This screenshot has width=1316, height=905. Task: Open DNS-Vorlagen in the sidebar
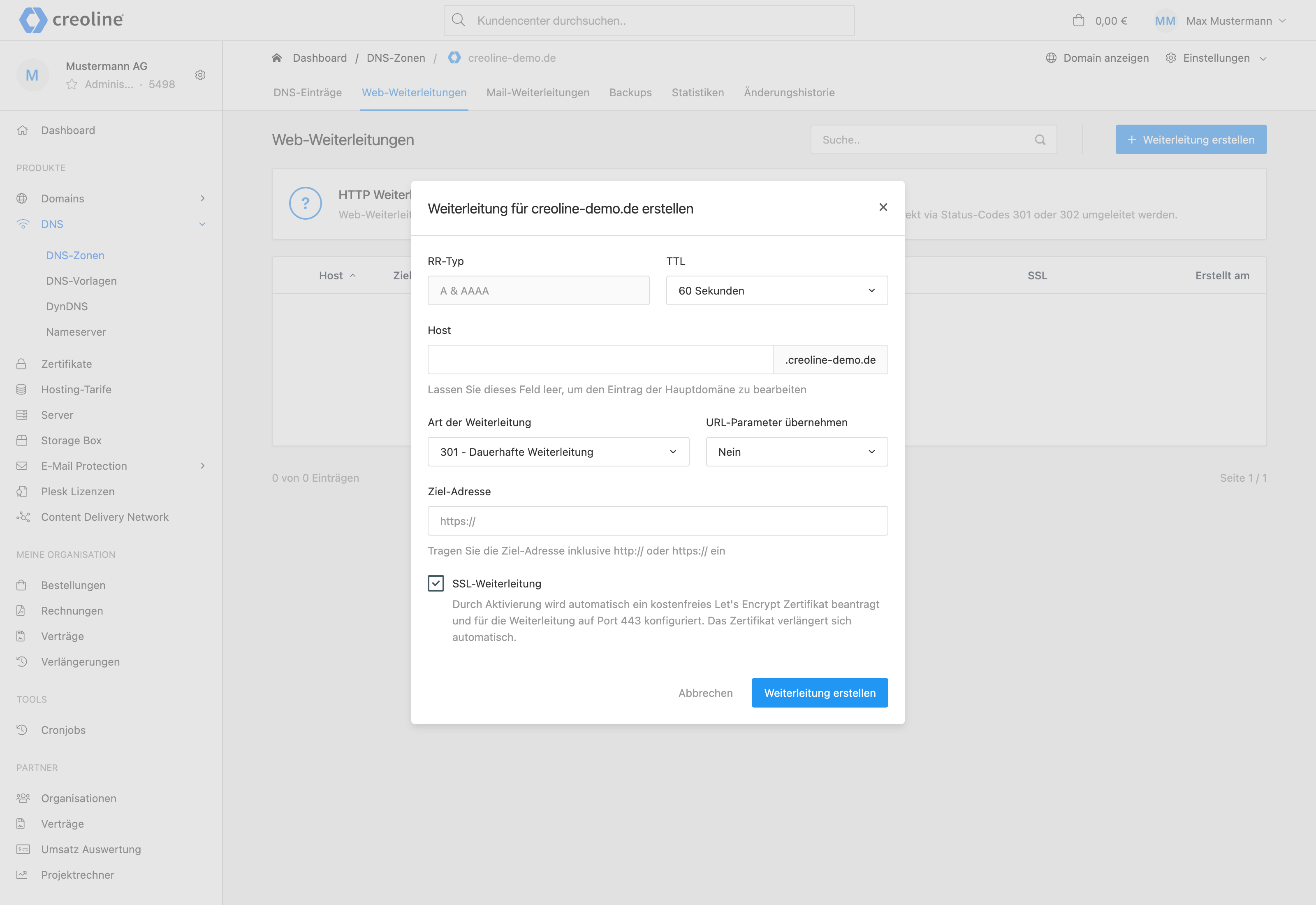[x=81, y=281]
